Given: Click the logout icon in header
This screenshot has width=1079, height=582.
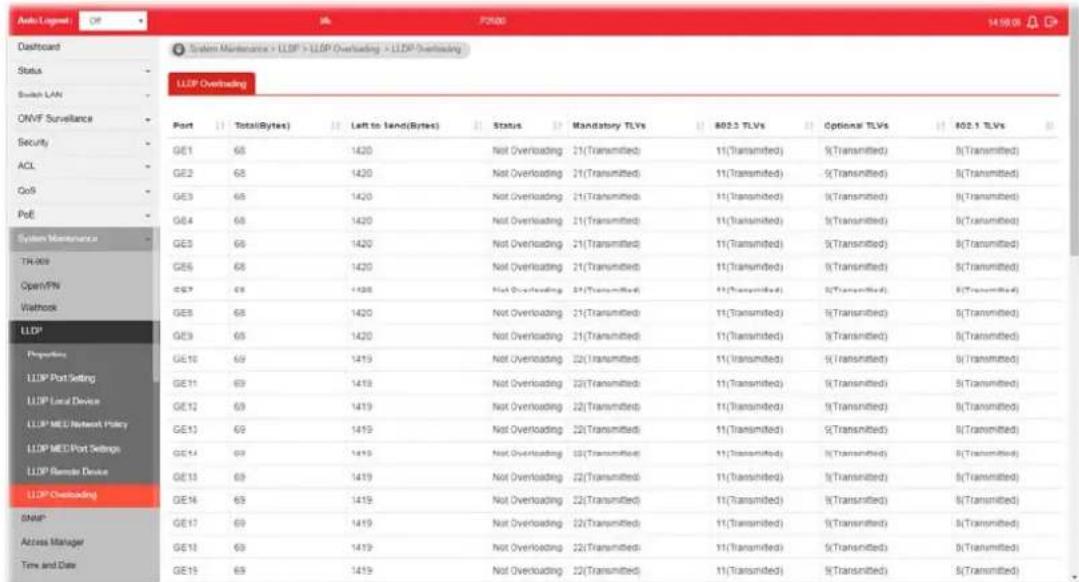Looking at the screenshot, I should point(1051,22).
